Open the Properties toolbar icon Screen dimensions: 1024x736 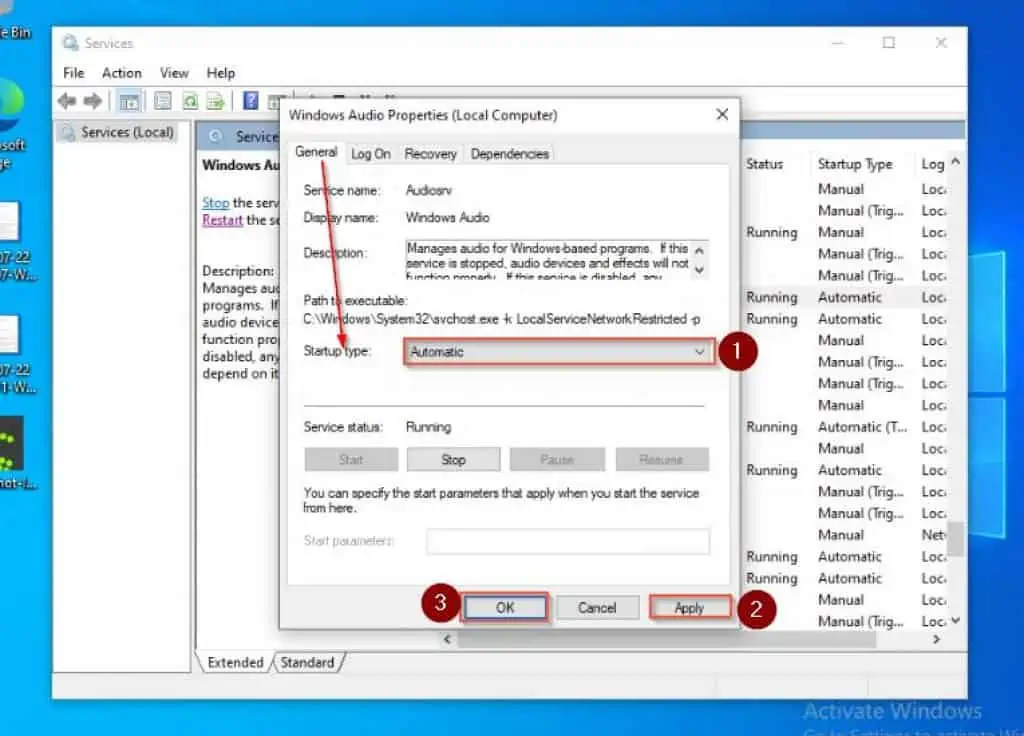[x=162, y=101]
